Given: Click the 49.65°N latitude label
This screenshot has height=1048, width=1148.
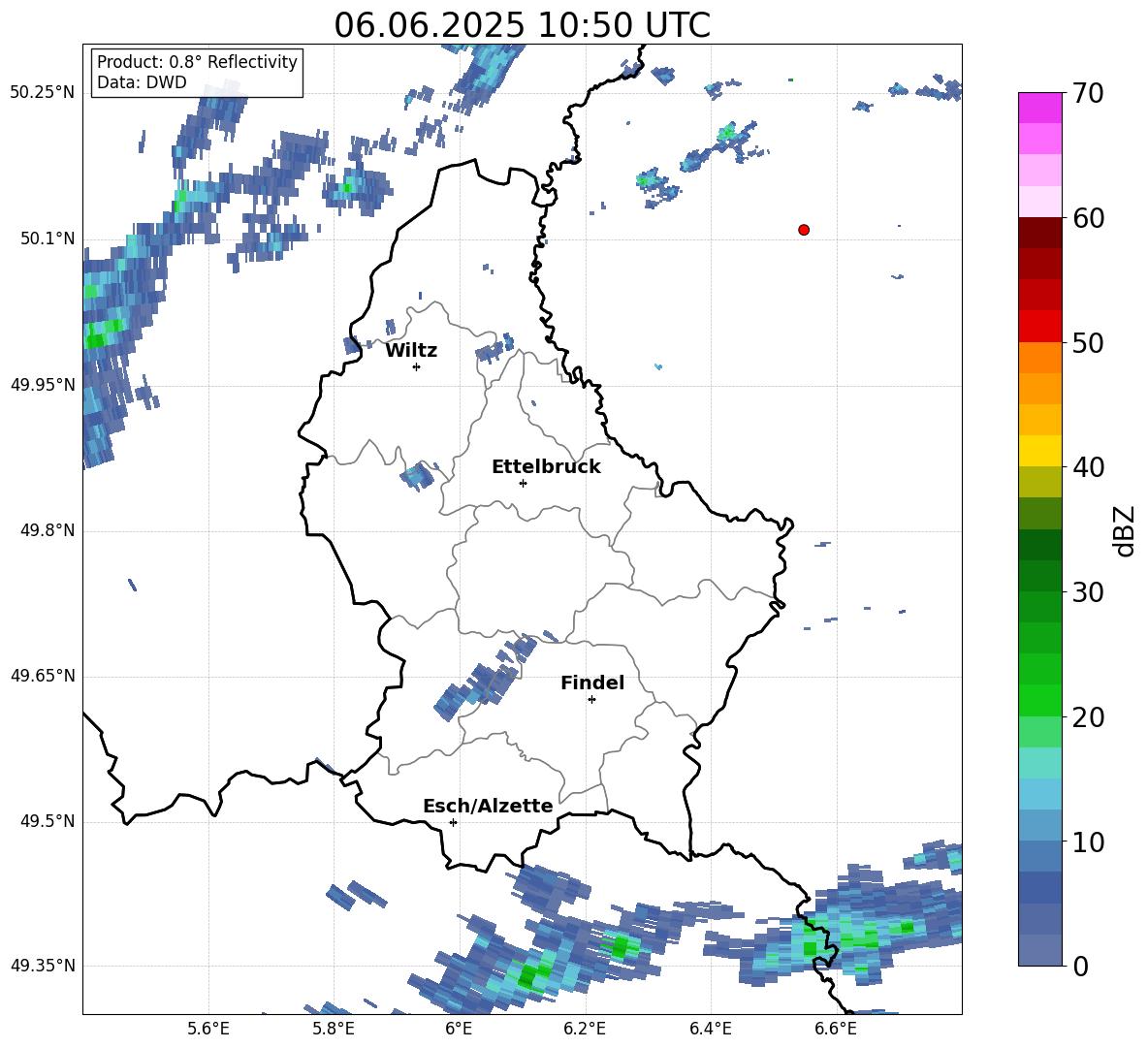Looking at the screenshot, I should coord(43,676).
